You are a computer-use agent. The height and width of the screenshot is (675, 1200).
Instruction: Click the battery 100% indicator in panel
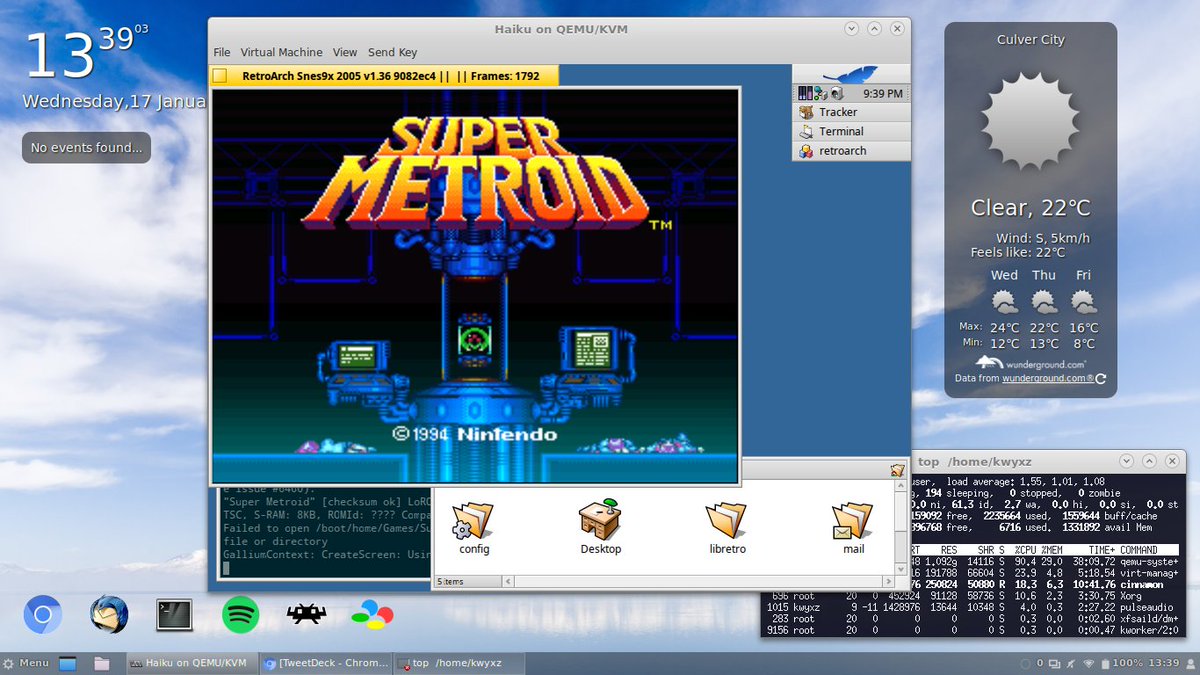click(x=1121, y=663)
